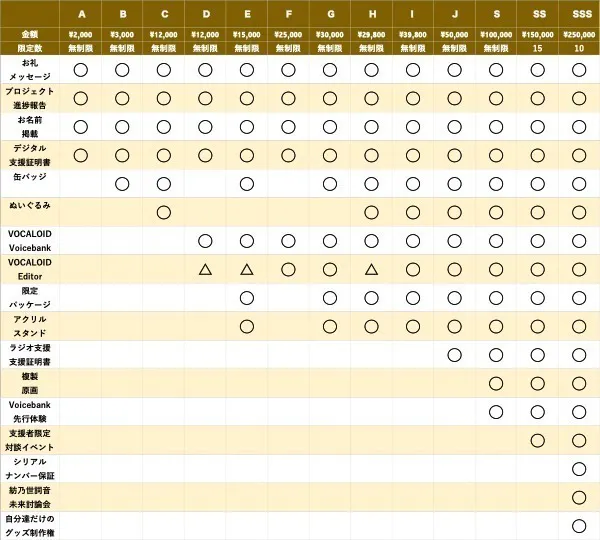Screen dimensions: 600x540
Task: Click the ¥2,000 price cell
Action: 81,34
